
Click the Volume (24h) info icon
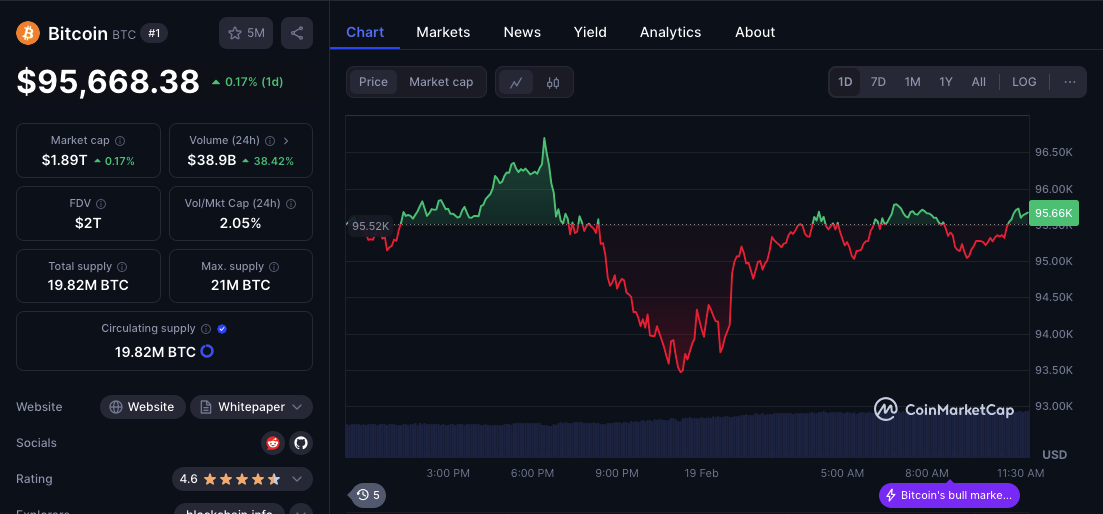(x=270, y=141)
